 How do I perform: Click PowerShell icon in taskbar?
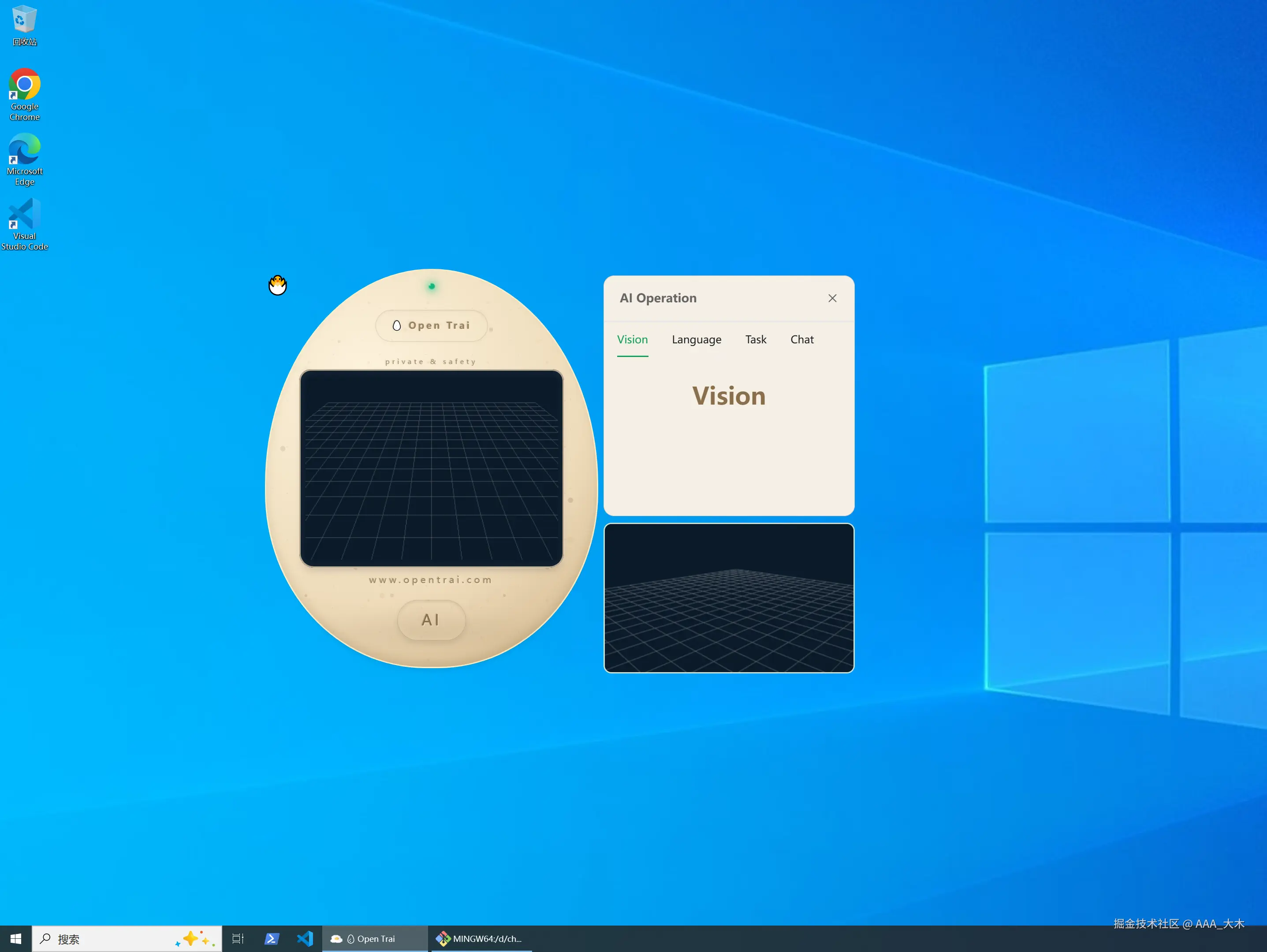(x=272, y=939)
